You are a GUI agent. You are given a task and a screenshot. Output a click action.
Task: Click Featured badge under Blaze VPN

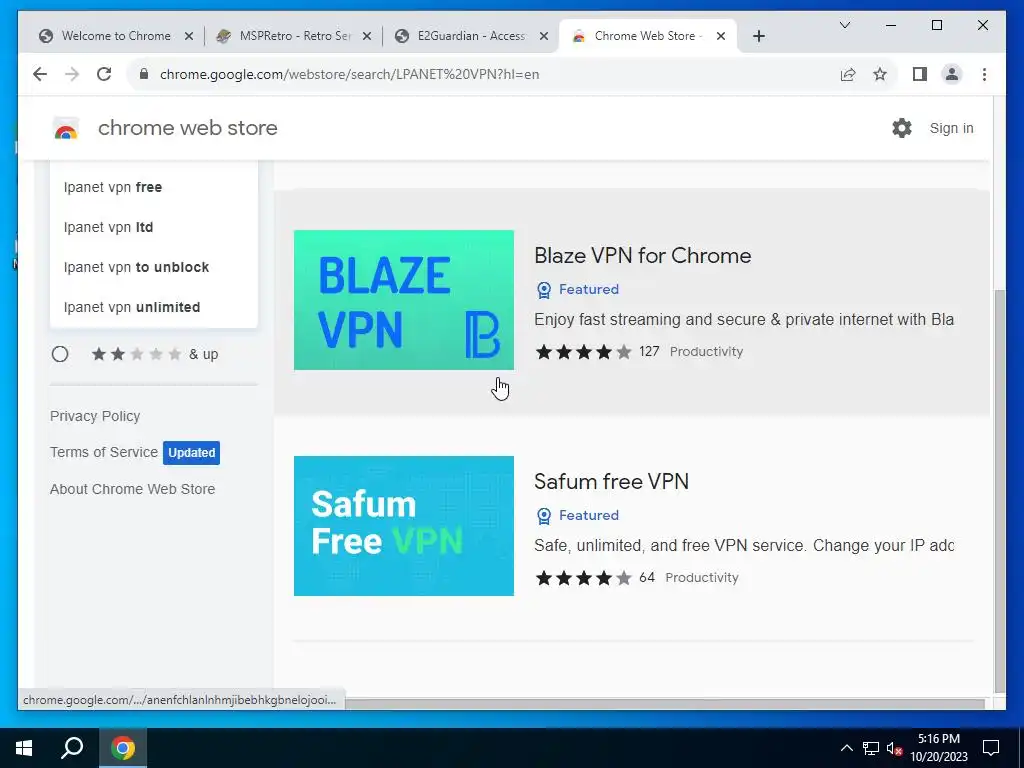[x=577, y=289]
